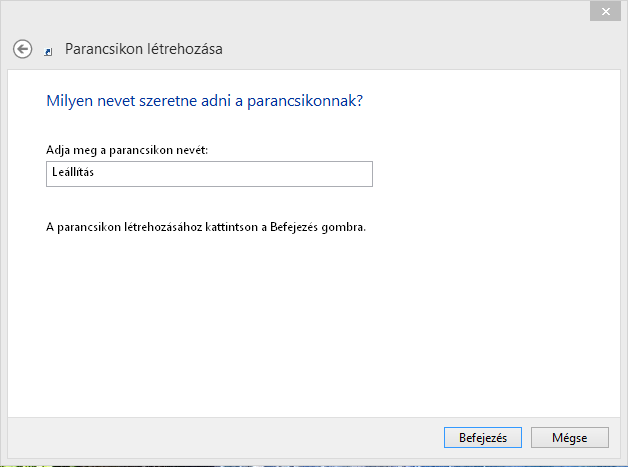Click the word létrehozása in the window title
The height and width of the screenshot is (467, 628).
(x=185, y=49)
